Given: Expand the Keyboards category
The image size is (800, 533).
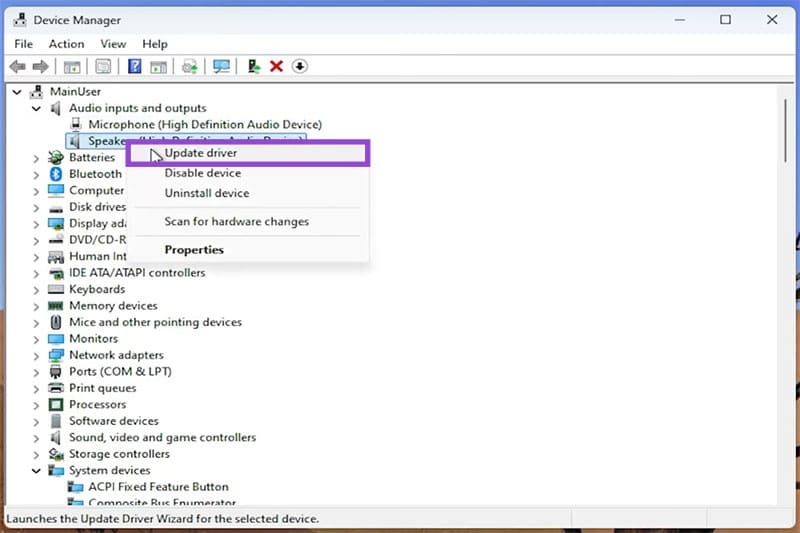Looking at the screenshot, I should (x=36, y=289).
